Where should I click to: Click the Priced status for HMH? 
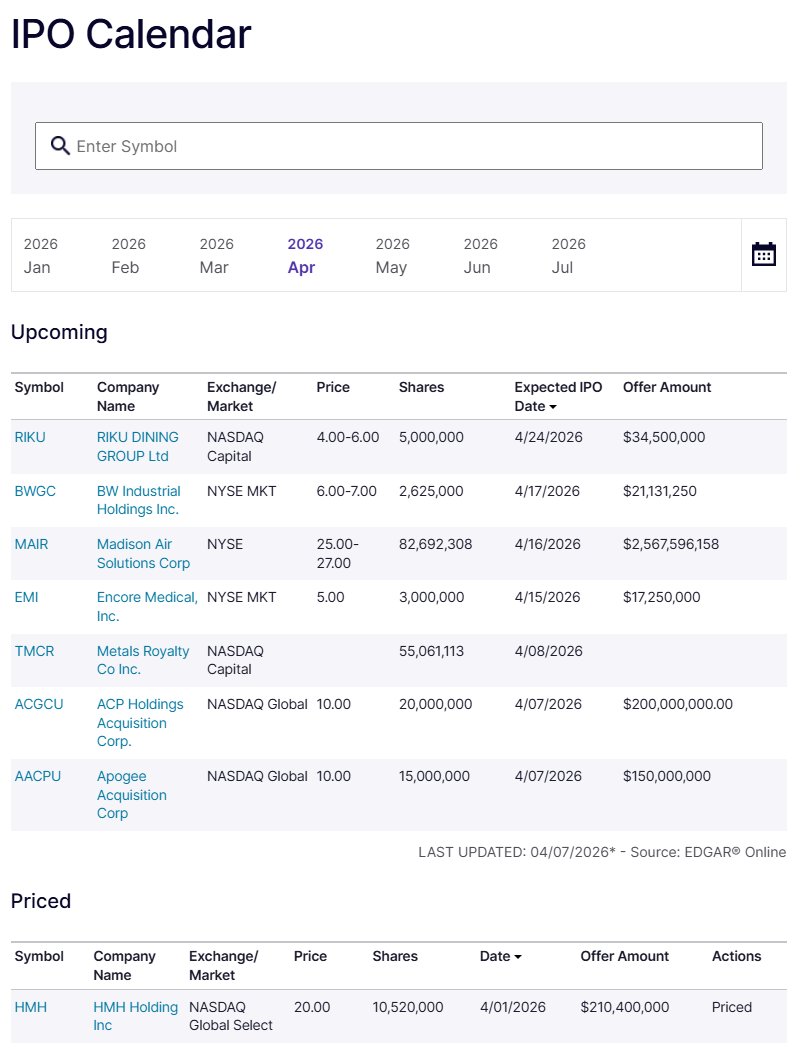[732, 1007]
